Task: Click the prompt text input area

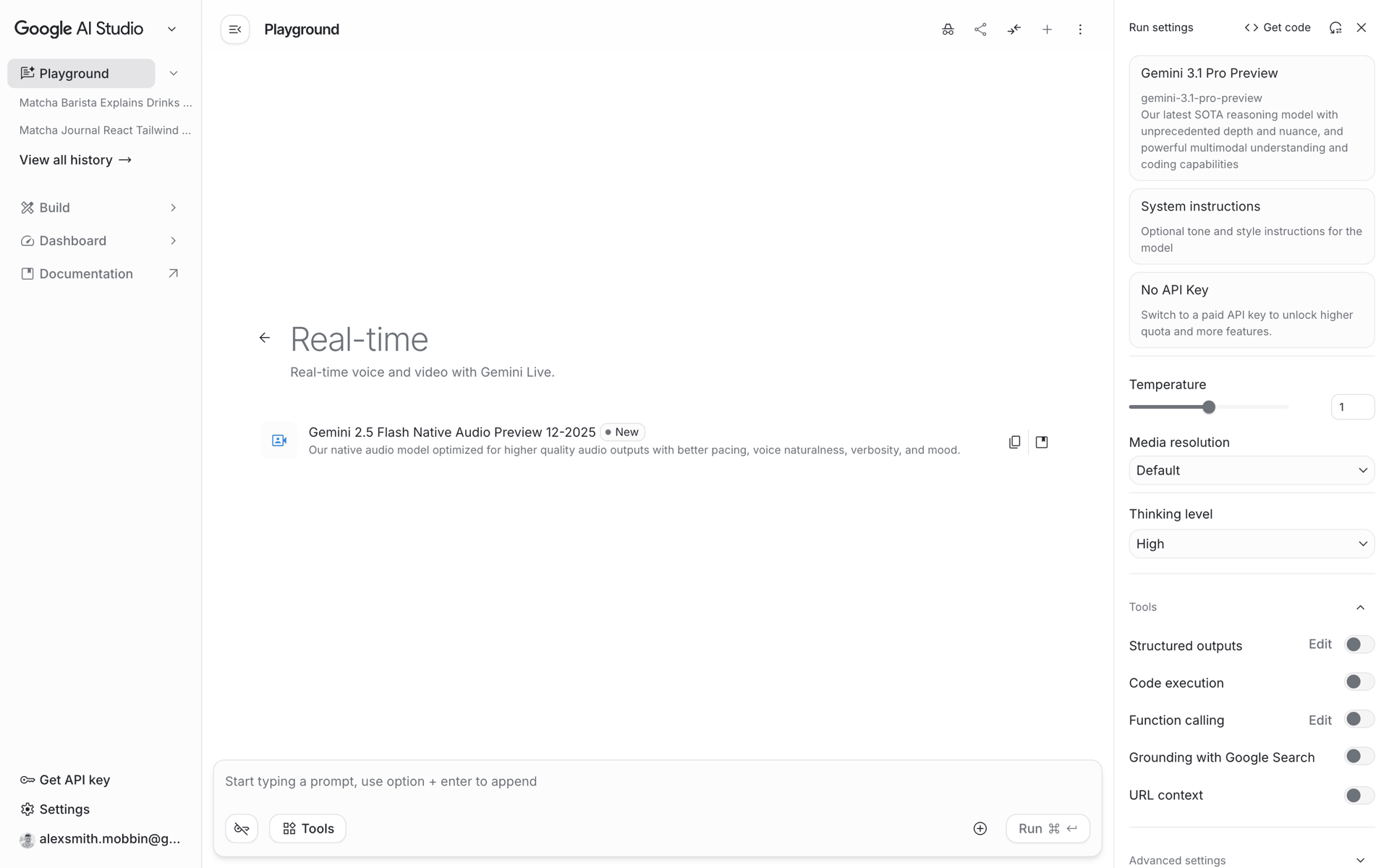Action: pos(657,781)
